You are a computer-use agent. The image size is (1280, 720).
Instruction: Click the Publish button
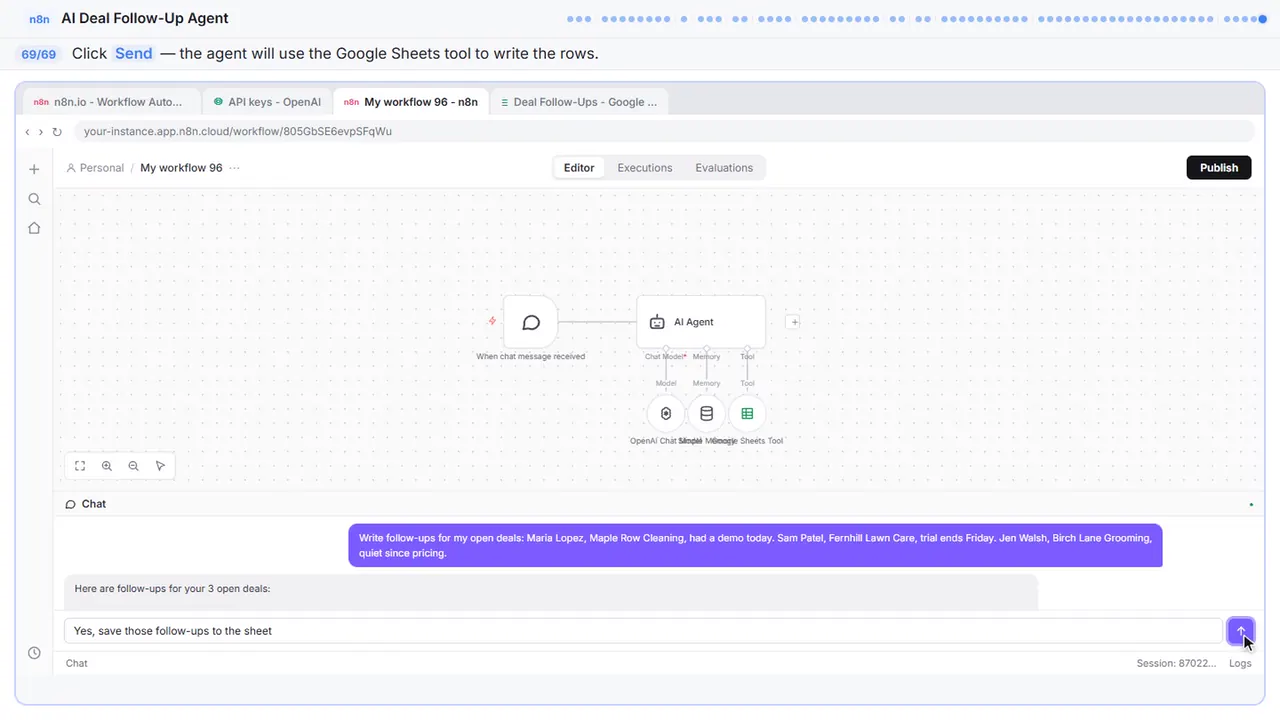click(1219, 168)
